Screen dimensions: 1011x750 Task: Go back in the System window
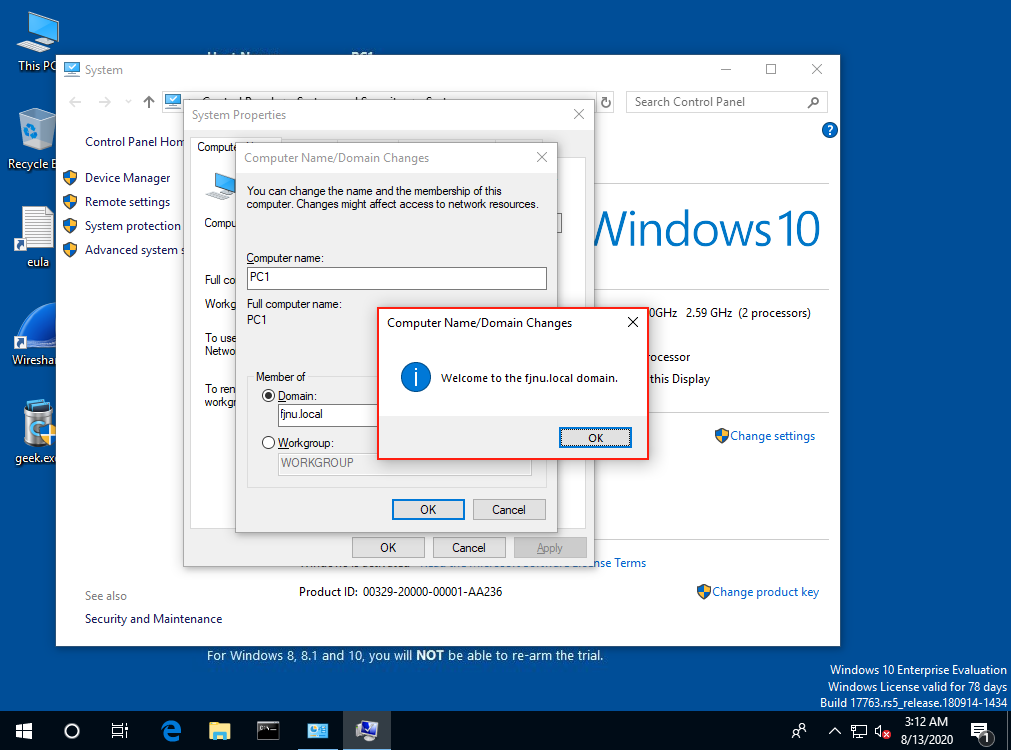click(75, 102)
